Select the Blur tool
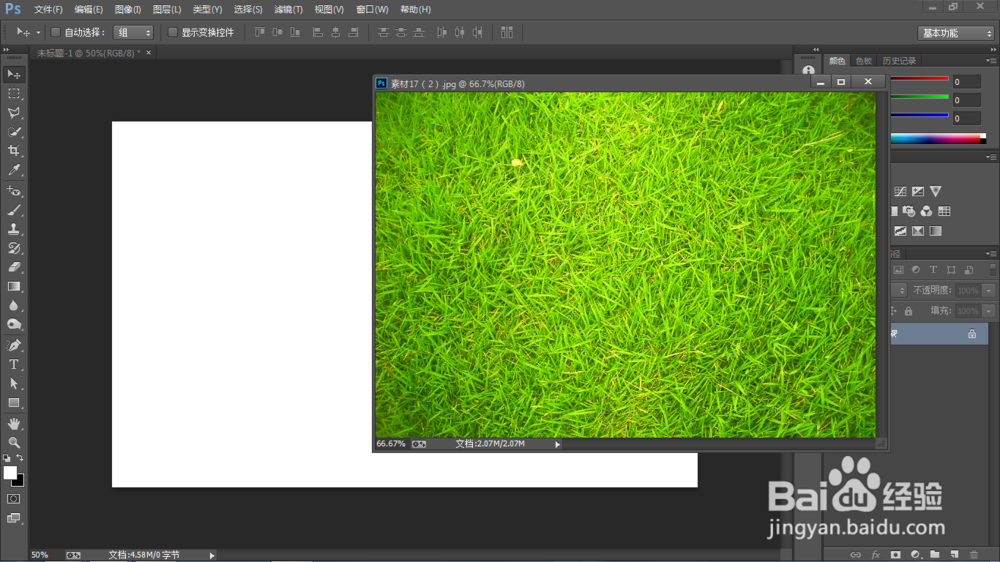This screenshot has height=562, width=1000. click(13, 306)
